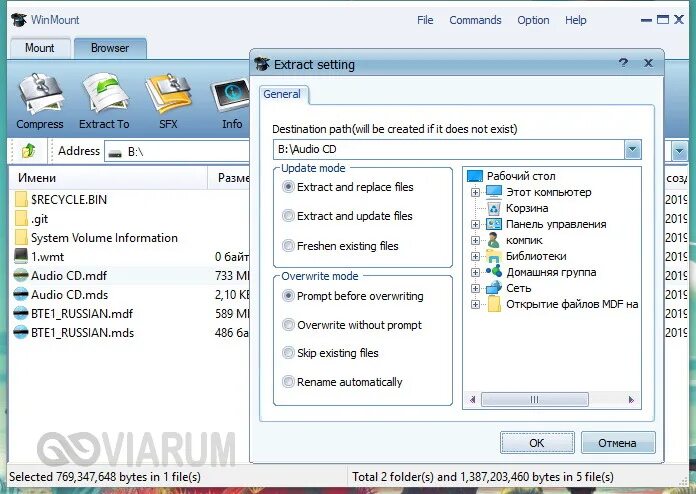Open the File menu
The height and width of the screenshot is (494, 696).
(x=425, y=20)
